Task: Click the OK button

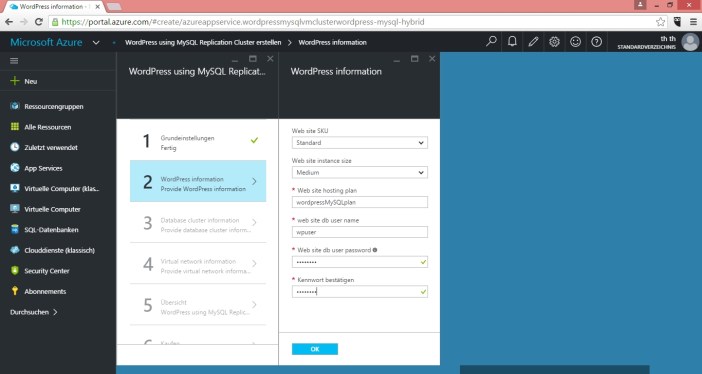Action: [x=315, y=349]
